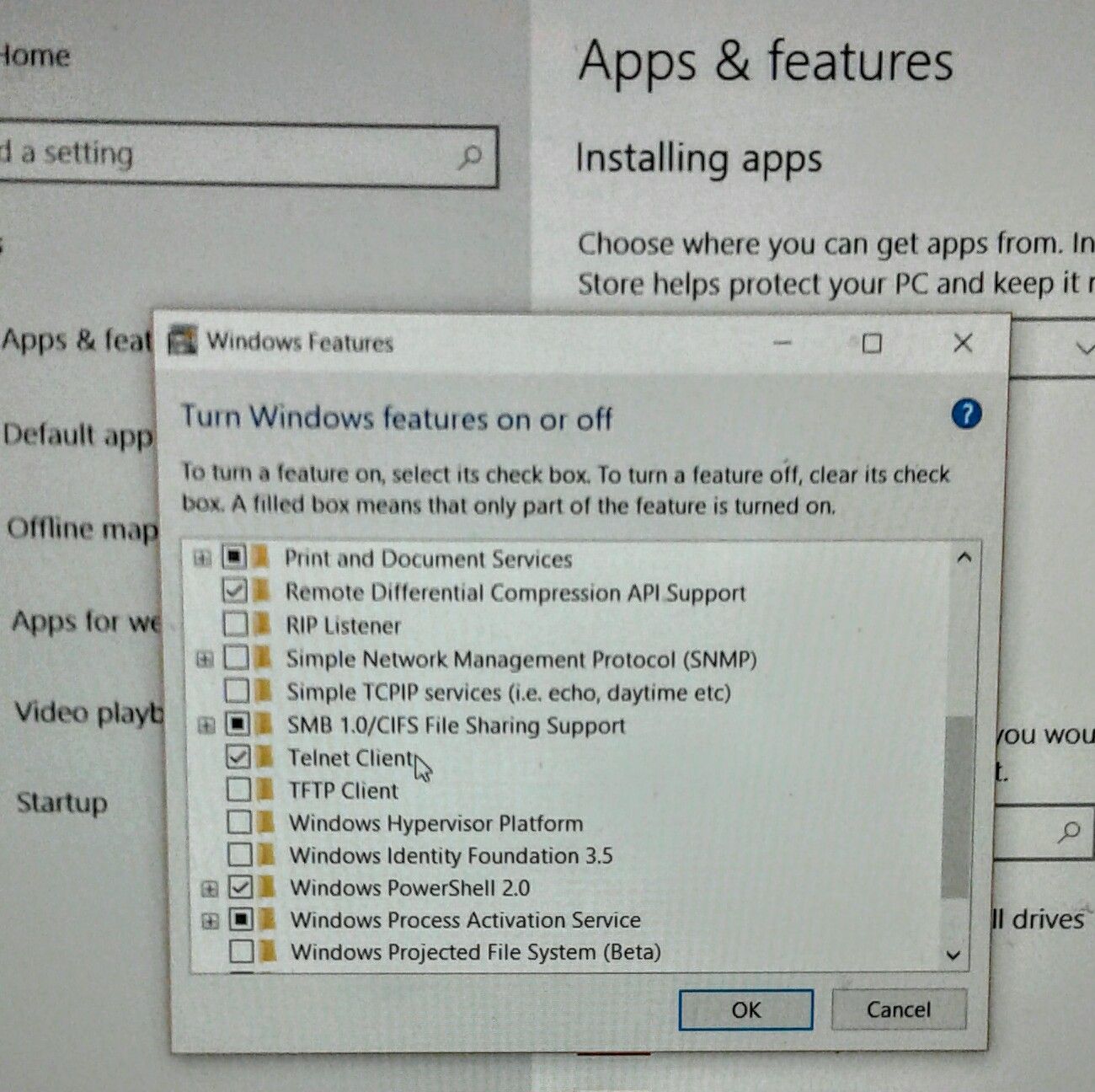The height and width of the screenshot is (1092, 1095).
Task: Open Apps for websites in Settings sidebar
Action: click(85, 622)
